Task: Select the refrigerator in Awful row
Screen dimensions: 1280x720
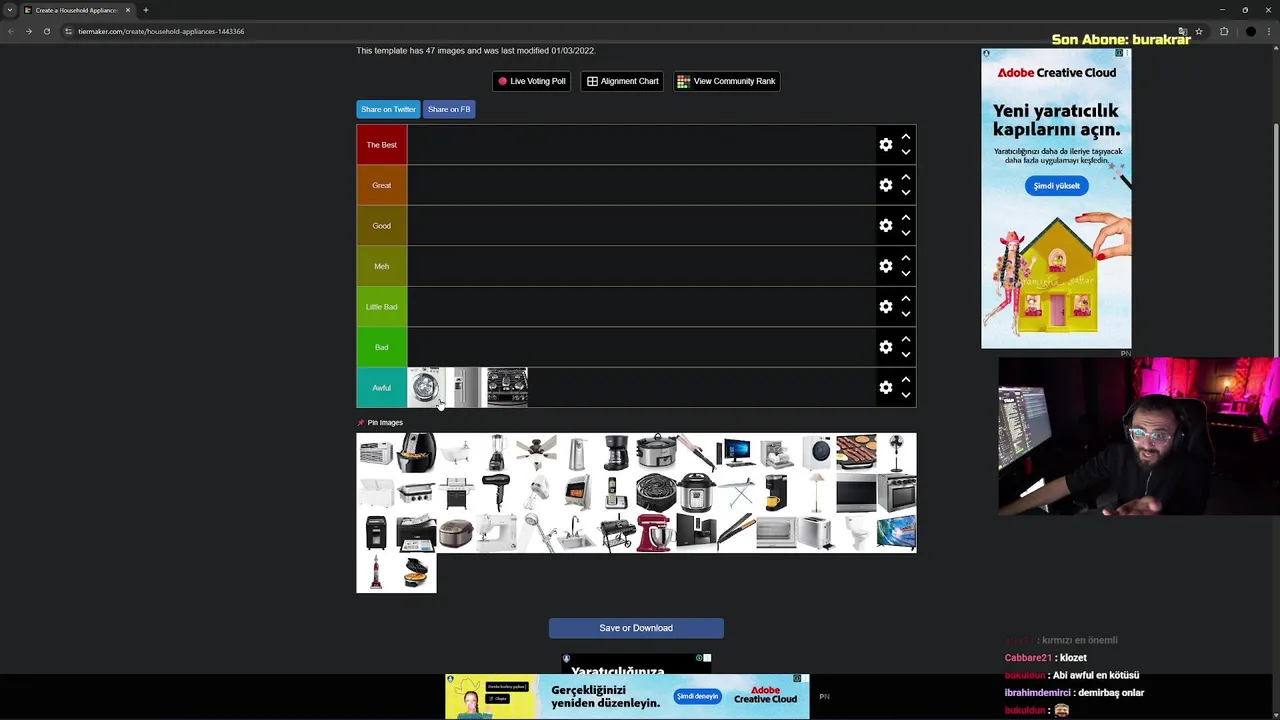Action: click(x=467, y=388)
